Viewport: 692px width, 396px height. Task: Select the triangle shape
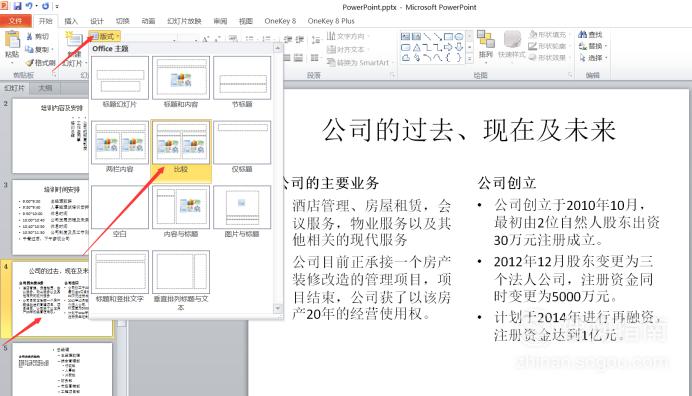[416, 47]
